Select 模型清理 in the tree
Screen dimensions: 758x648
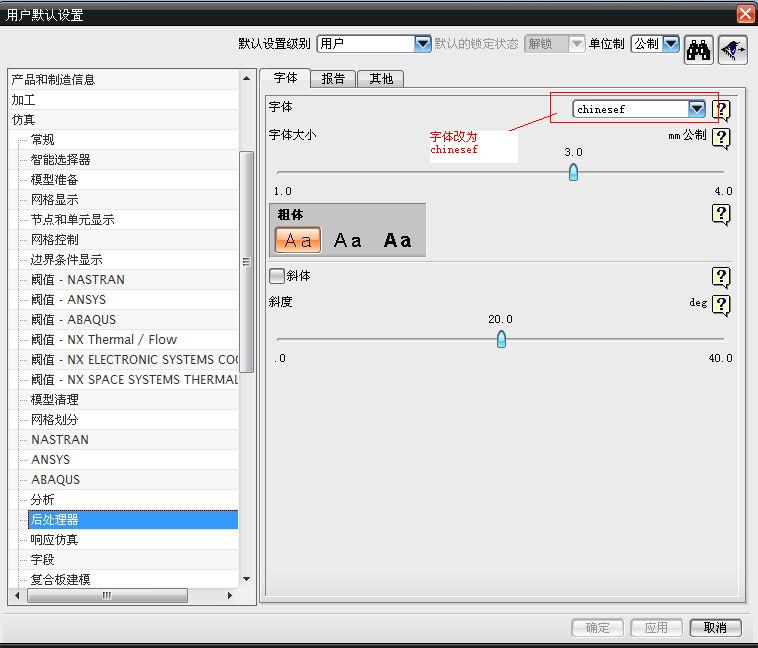point(54,400)
